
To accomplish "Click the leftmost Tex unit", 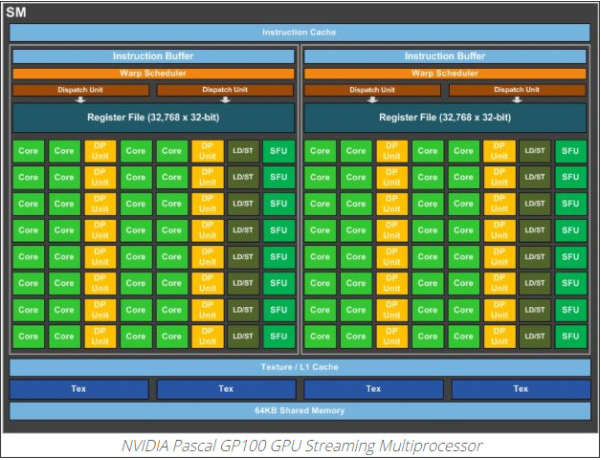I will (79, 389).
